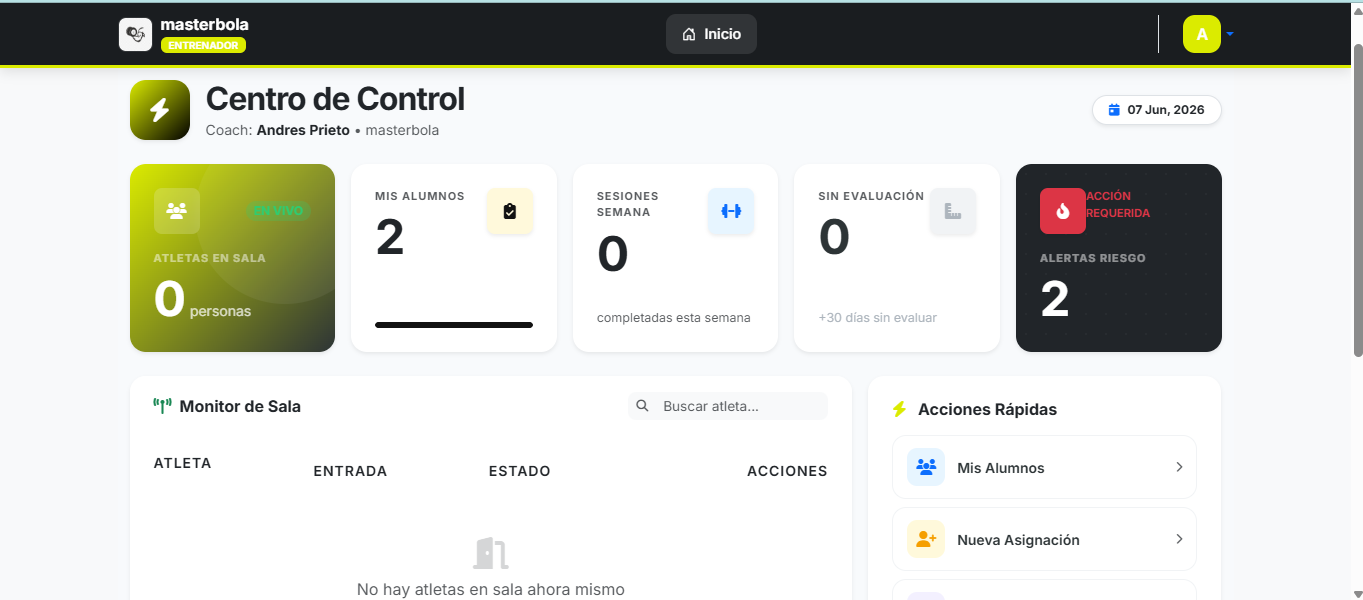Click the ACCIONES column header
The width and height of the screenshot is (1363, 600).
coord(787,471)
